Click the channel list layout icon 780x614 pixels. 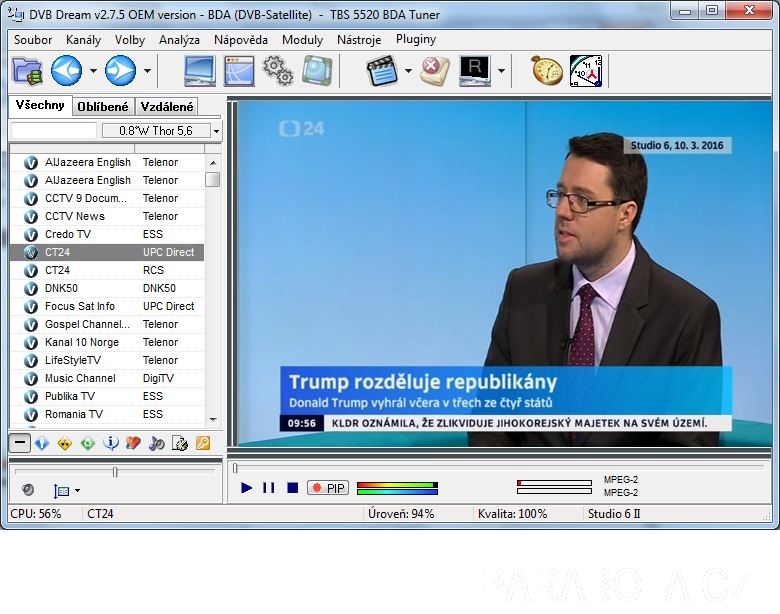coord(62,491)
